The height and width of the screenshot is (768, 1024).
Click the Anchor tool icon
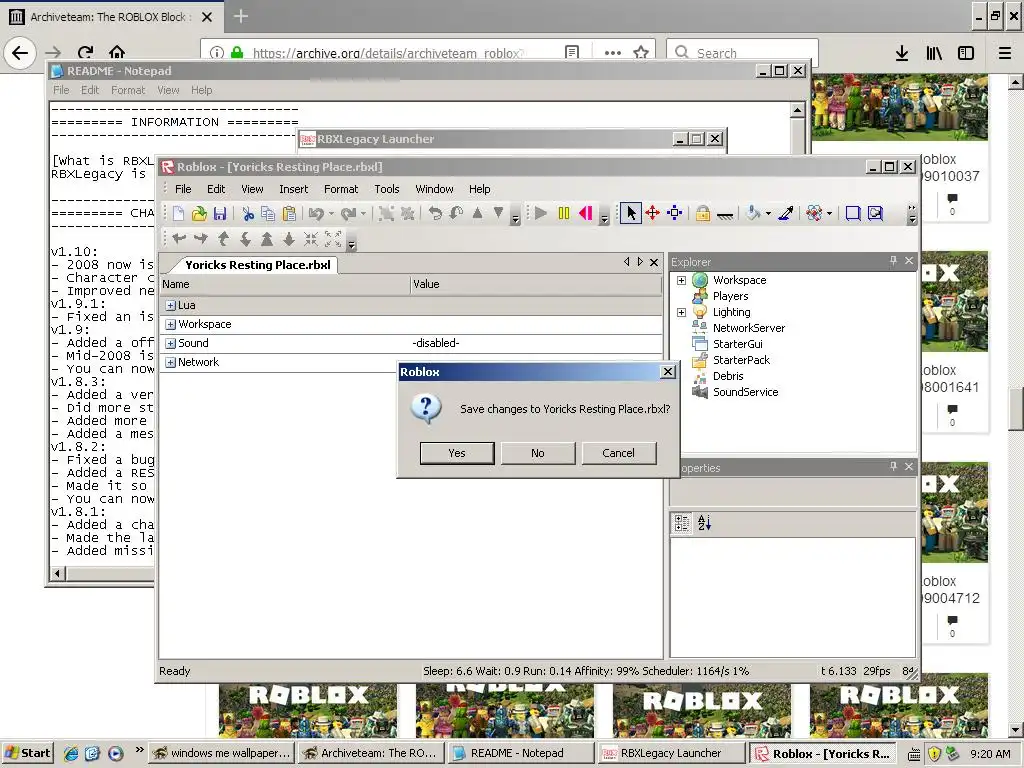click(x=725, y=214)
